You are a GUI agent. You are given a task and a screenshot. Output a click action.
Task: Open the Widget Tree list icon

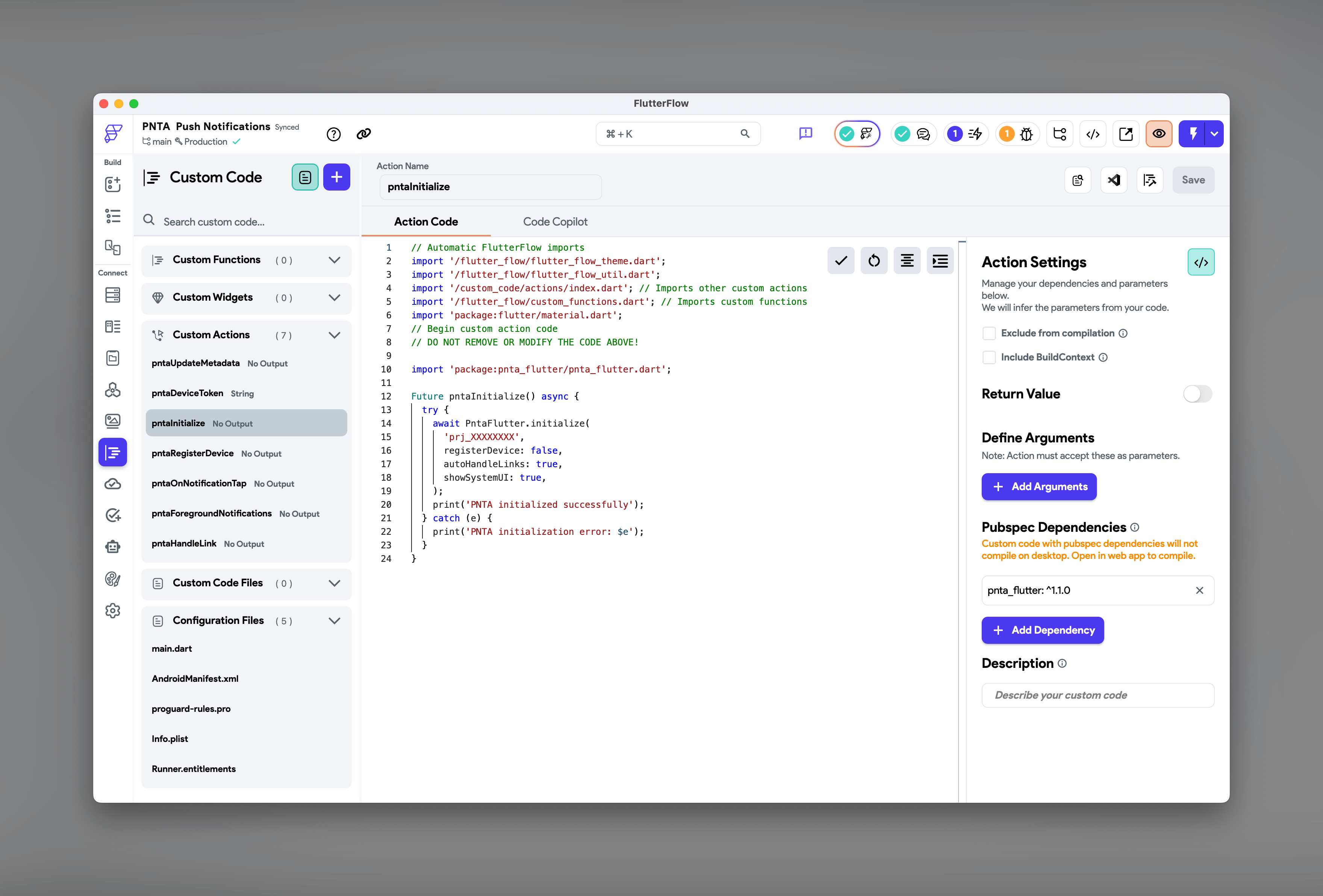[113, 216]
